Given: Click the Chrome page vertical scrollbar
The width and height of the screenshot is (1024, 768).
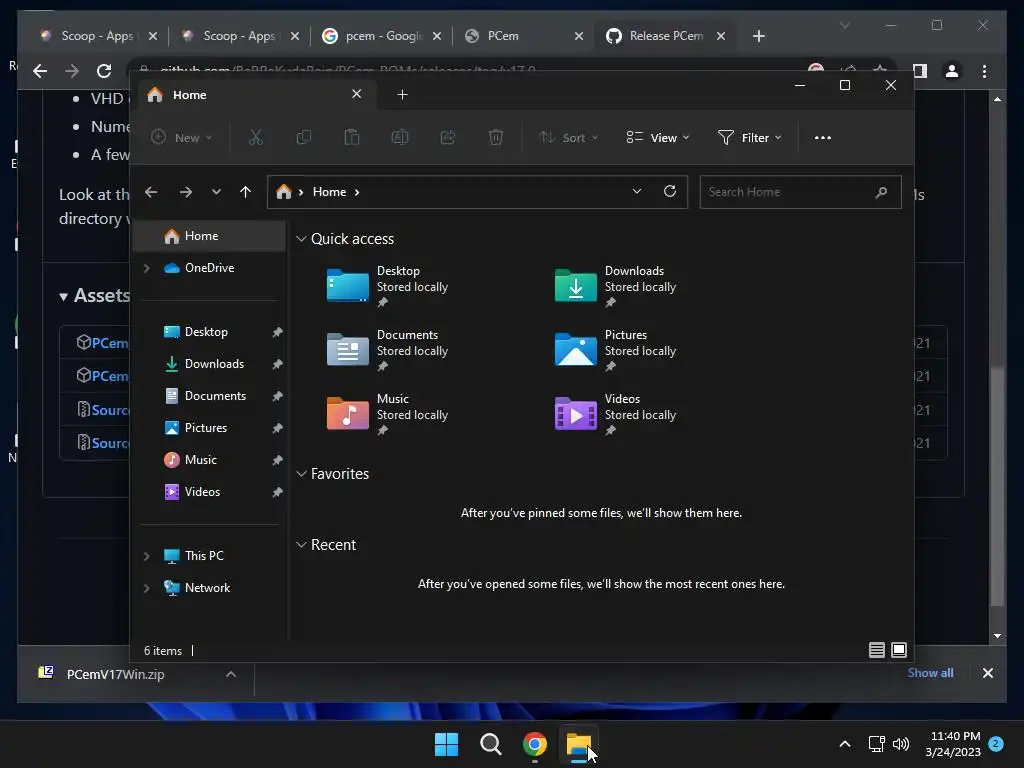Looking at the screenshot, I should point(997,486).
